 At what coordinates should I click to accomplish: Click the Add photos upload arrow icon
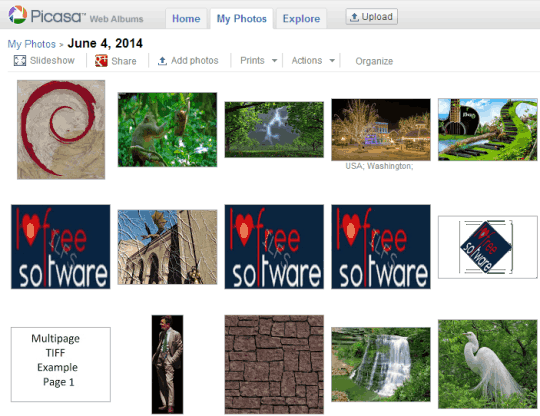(162, 61)
